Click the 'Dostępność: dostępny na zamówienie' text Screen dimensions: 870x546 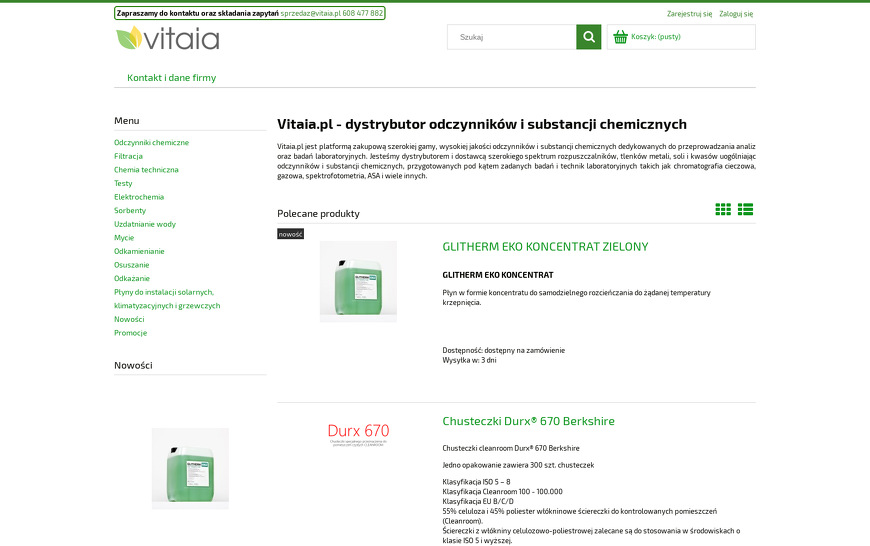click(x=503, y=351)
